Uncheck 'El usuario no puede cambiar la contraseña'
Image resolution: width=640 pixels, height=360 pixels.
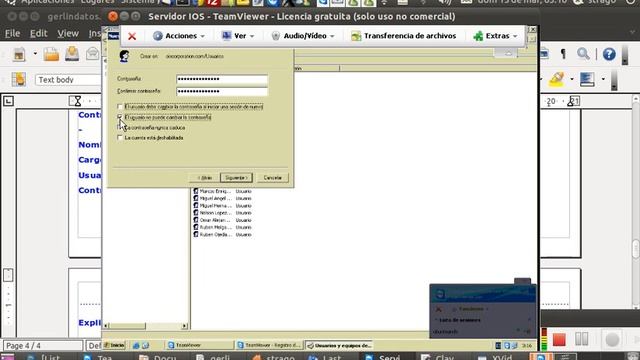[120, 117]
